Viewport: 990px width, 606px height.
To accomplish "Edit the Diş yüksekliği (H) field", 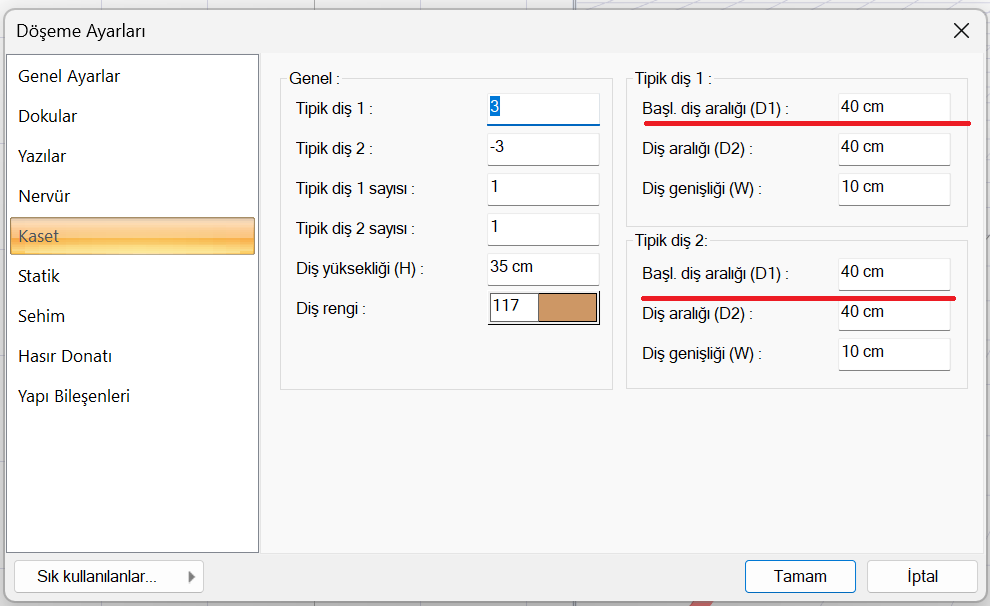I will (x=543, y=268).
